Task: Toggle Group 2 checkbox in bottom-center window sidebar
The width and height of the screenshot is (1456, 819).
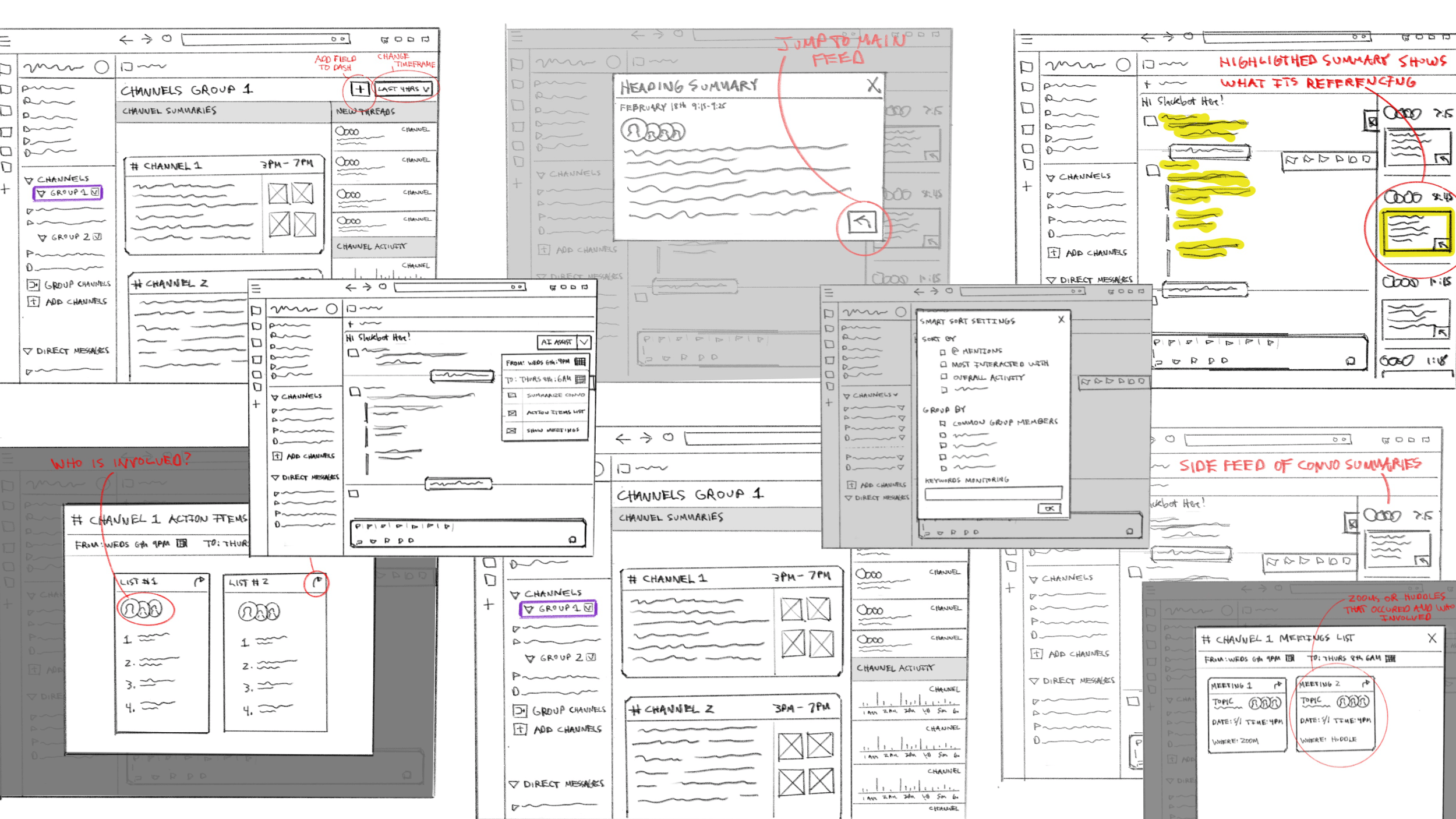Action: point(591,657)
